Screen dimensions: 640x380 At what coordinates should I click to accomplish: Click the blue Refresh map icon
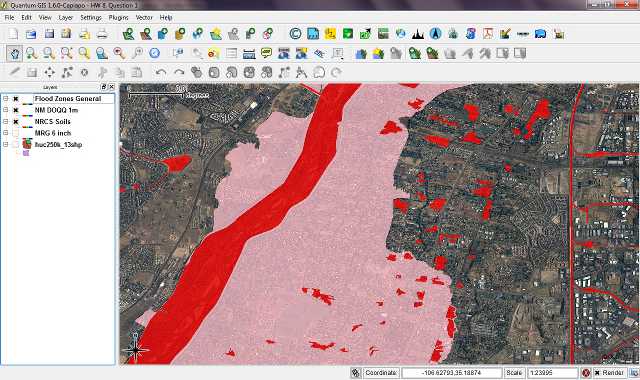pos(154,53)
